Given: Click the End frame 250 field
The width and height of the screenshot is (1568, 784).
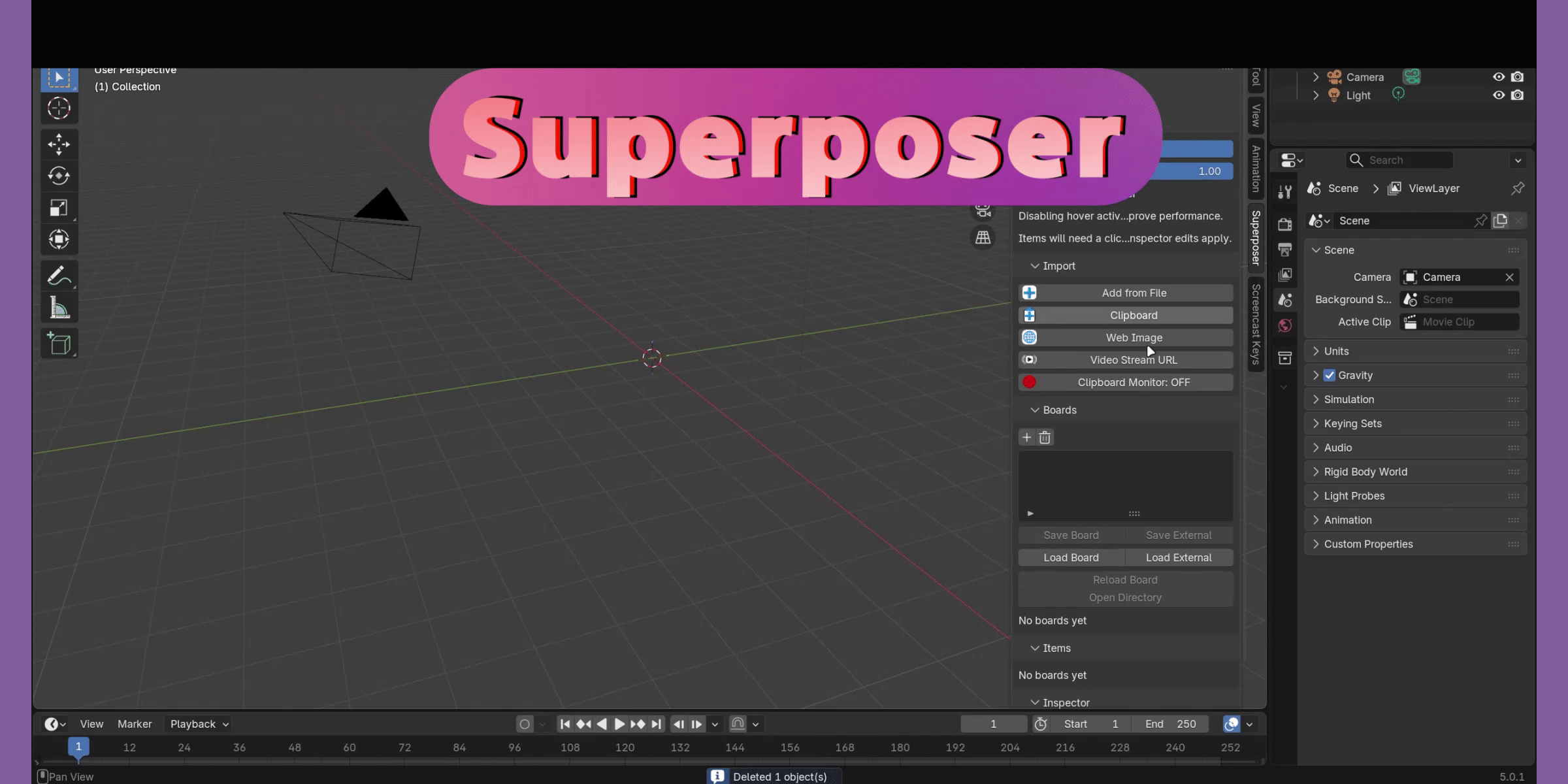Looking at the screenshot, I should click(x=1171, y=724).
